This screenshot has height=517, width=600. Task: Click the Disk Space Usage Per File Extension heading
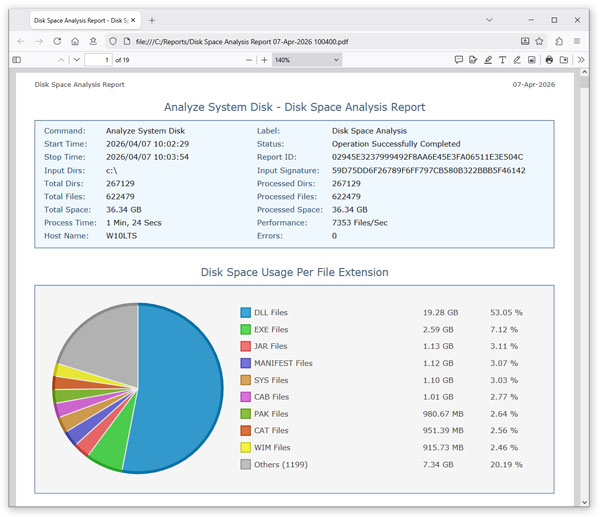click(x=294, y=272)
